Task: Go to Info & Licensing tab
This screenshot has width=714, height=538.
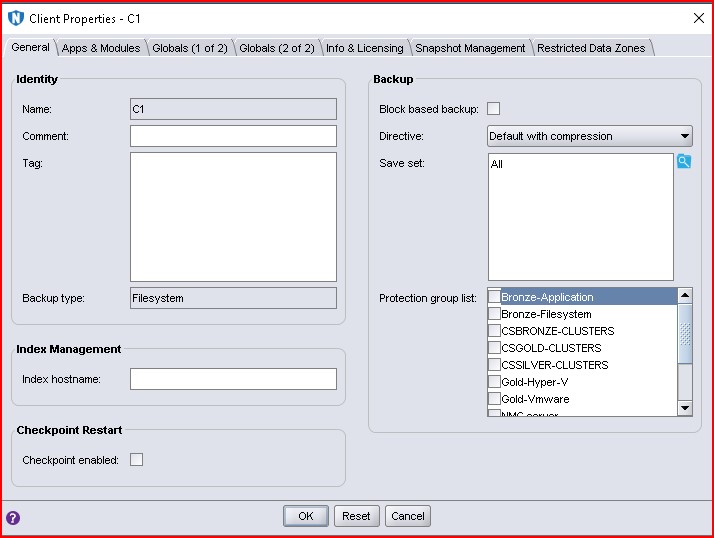Action: pos(365,48)
